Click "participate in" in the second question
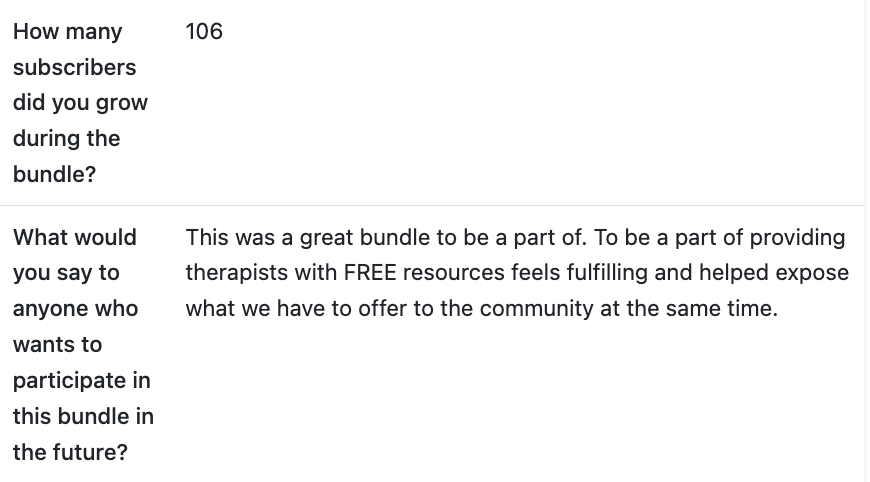The image size is (870, 482). 81,380
